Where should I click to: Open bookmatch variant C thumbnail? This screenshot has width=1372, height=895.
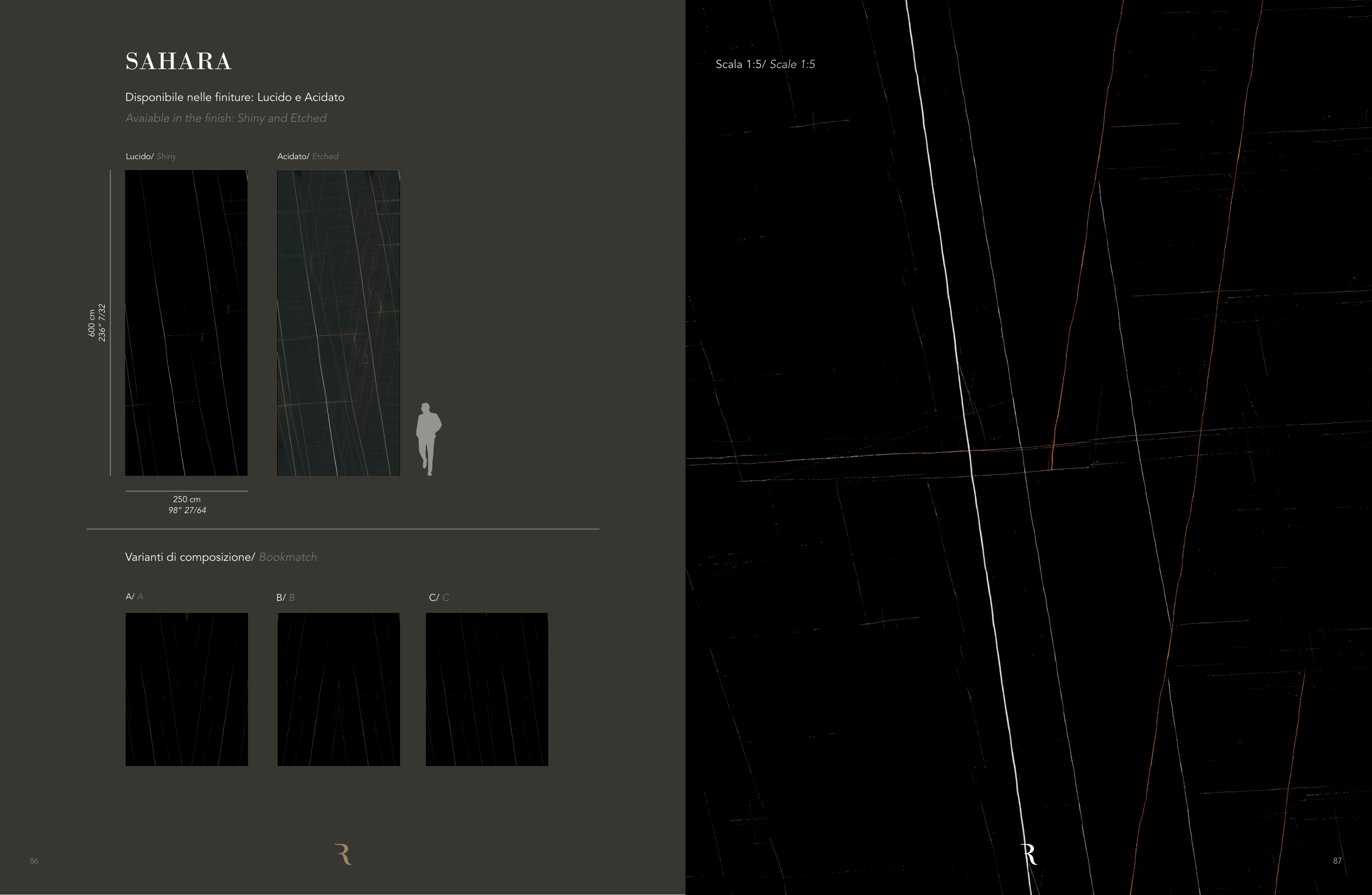487,689
